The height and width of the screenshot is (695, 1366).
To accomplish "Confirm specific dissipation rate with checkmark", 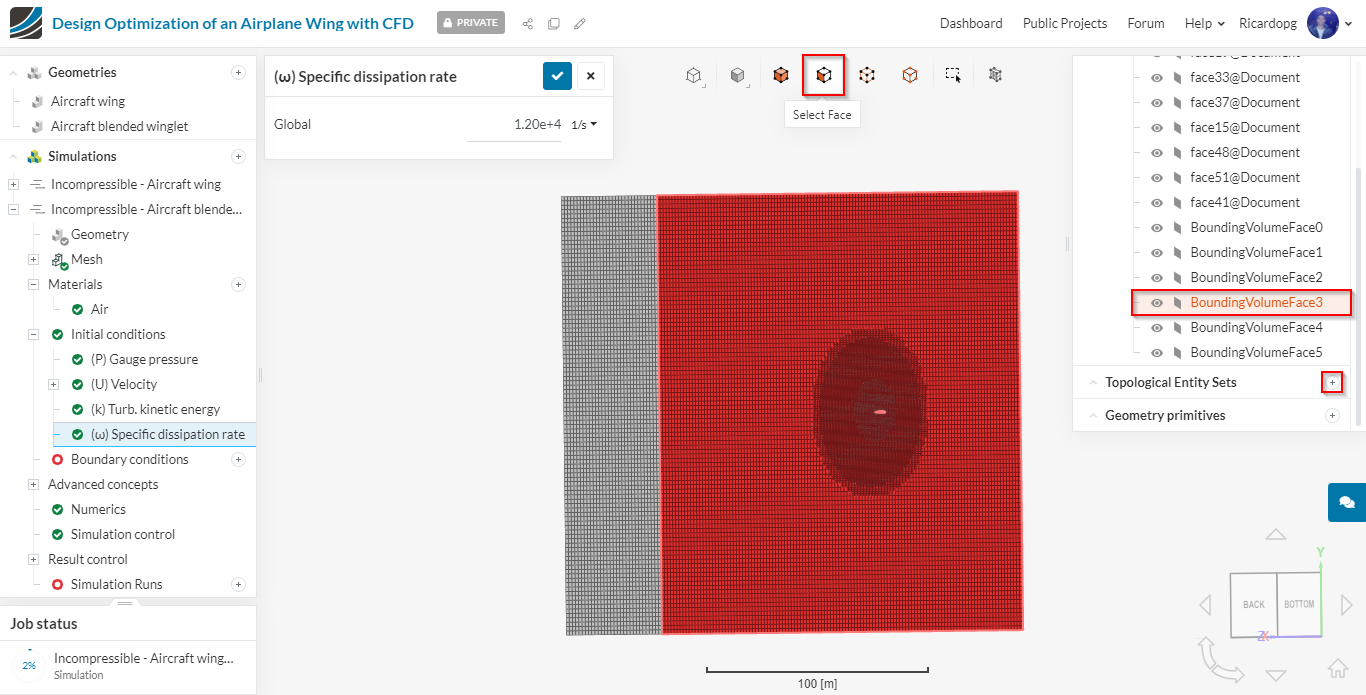I will (557, 76).
